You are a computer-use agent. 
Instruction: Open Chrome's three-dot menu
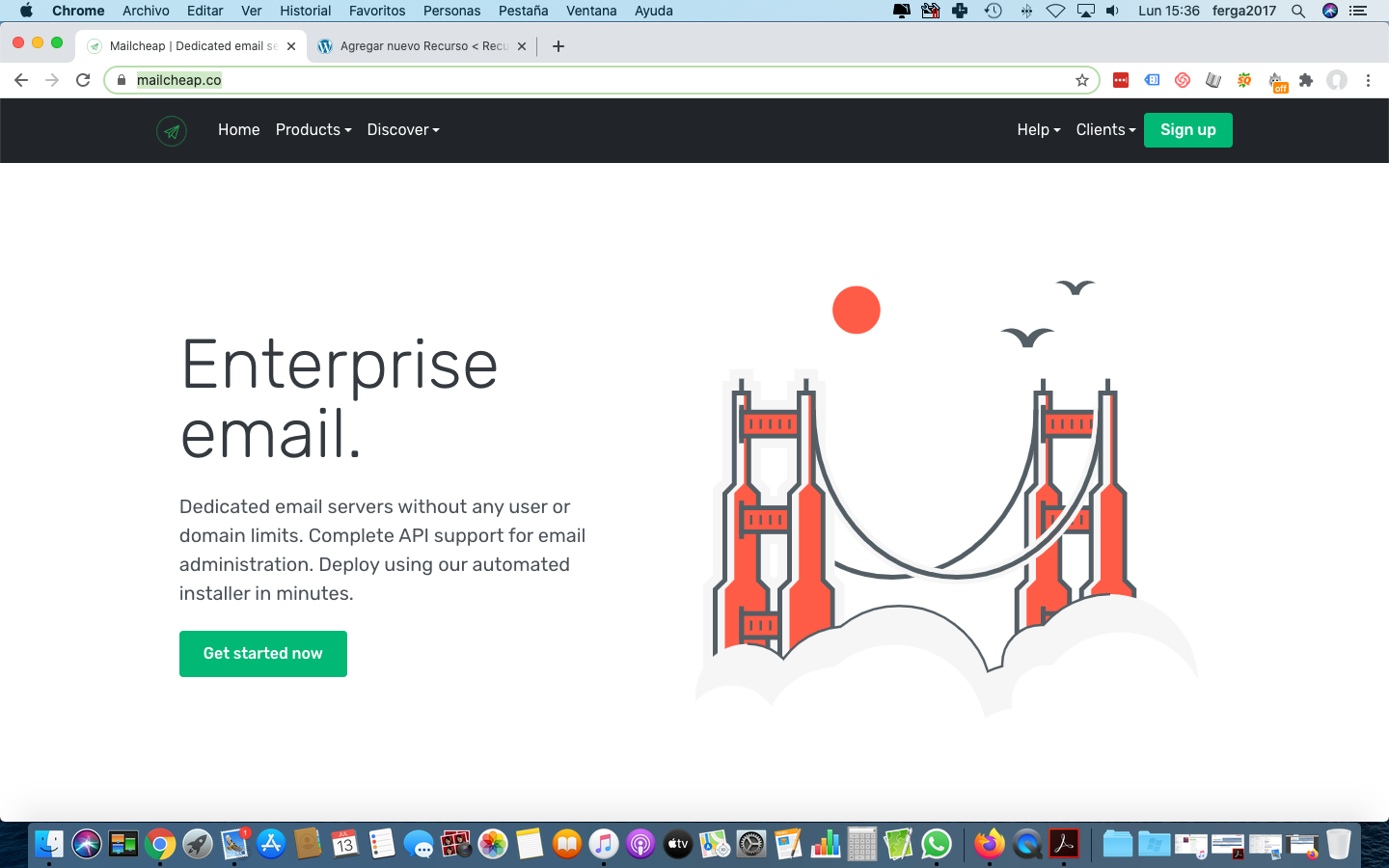tap(1368, 80)
